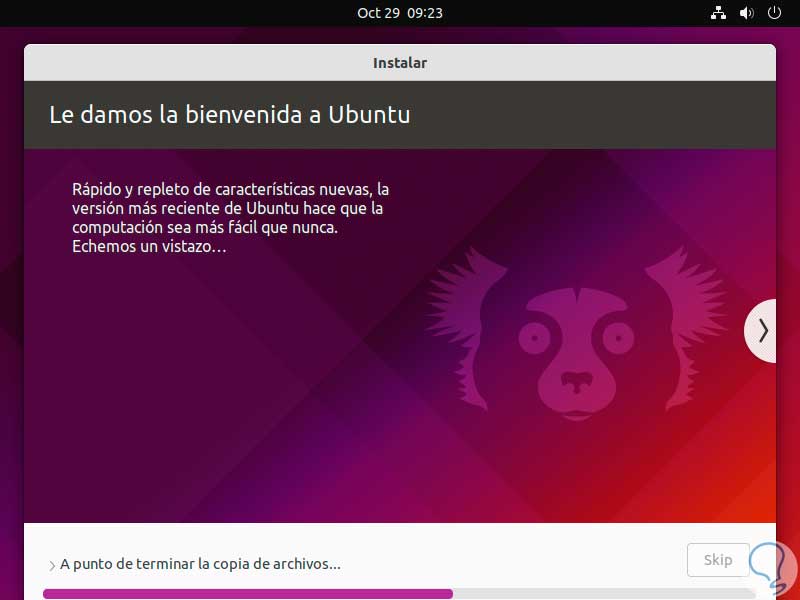Screen dimensions: 800x600
Task: Advance slideshow with the next arrow
Action: (x=762, y=331)
